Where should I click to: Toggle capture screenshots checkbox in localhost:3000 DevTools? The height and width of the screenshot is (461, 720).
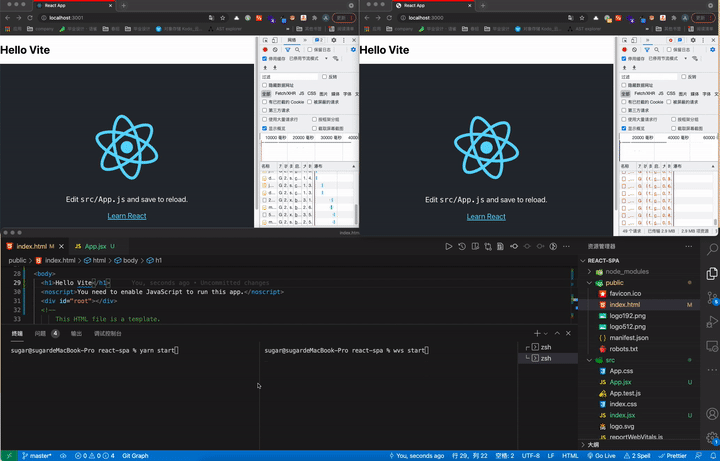tap(674, 129)
